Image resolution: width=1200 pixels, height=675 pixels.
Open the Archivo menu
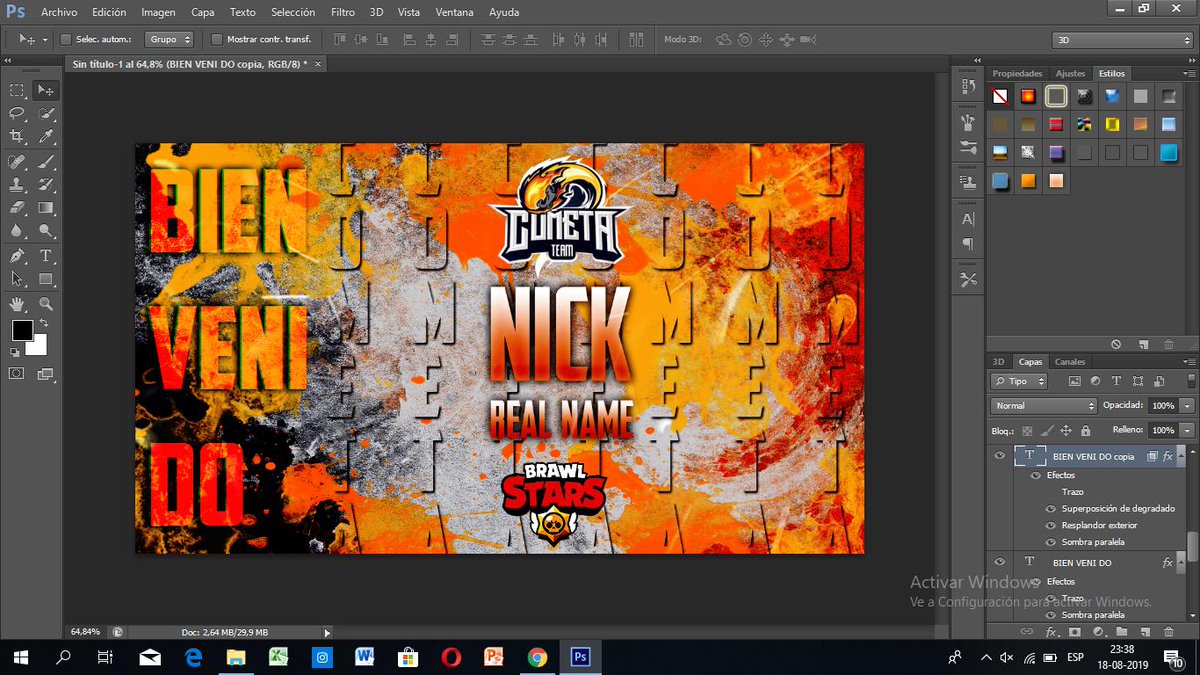click(x=59, y=13)
